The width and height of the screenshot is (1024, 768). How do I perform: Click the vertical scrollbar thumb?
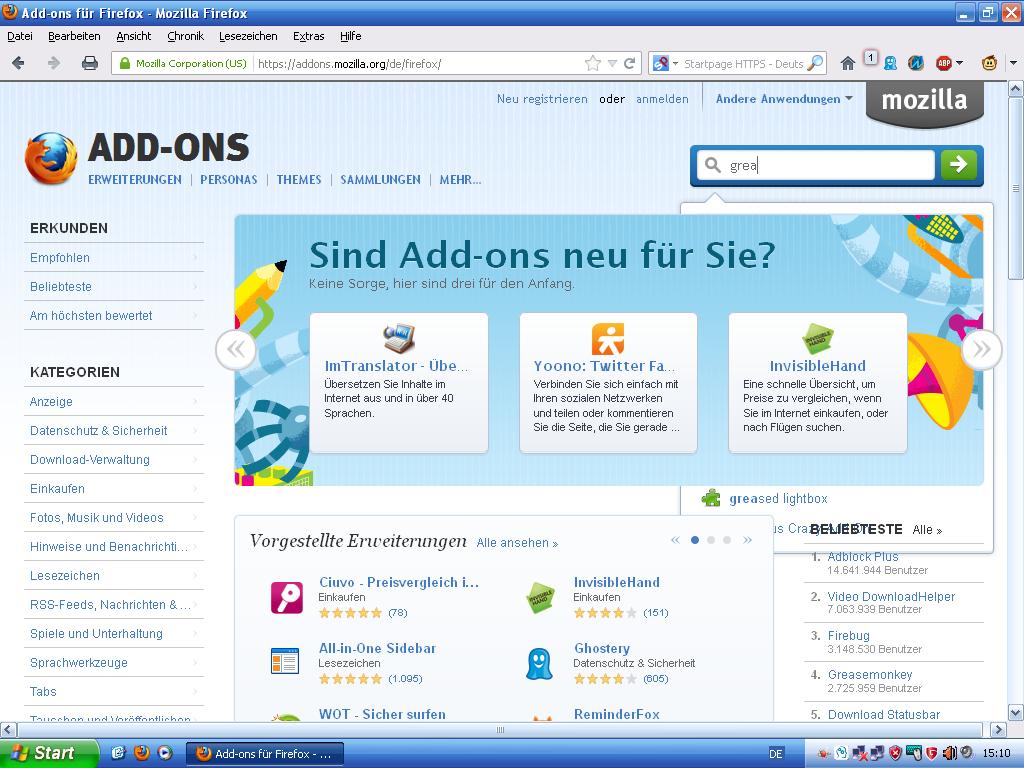pyautogui.click(x=1016, y=189)
